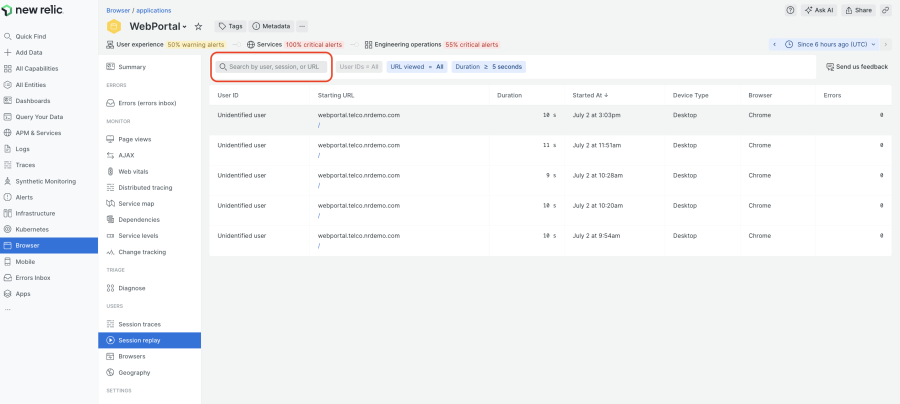This screenshot has height=404, width=900.
Task: Copy permalink with the link icon
Action: point(886,10)
